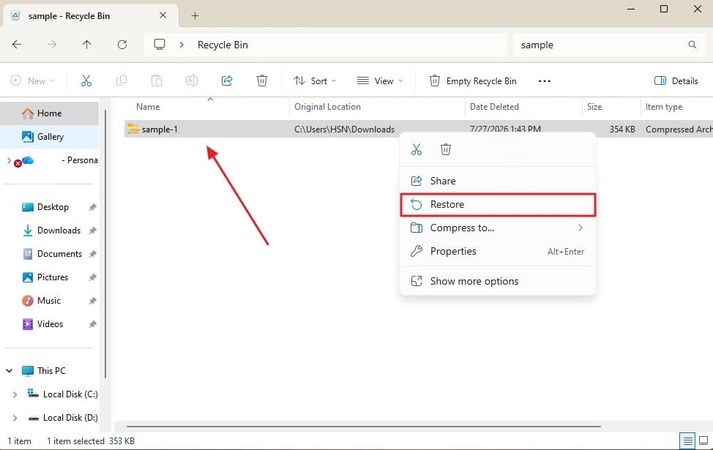Select This PC in the navigation pane

[49, 371]
